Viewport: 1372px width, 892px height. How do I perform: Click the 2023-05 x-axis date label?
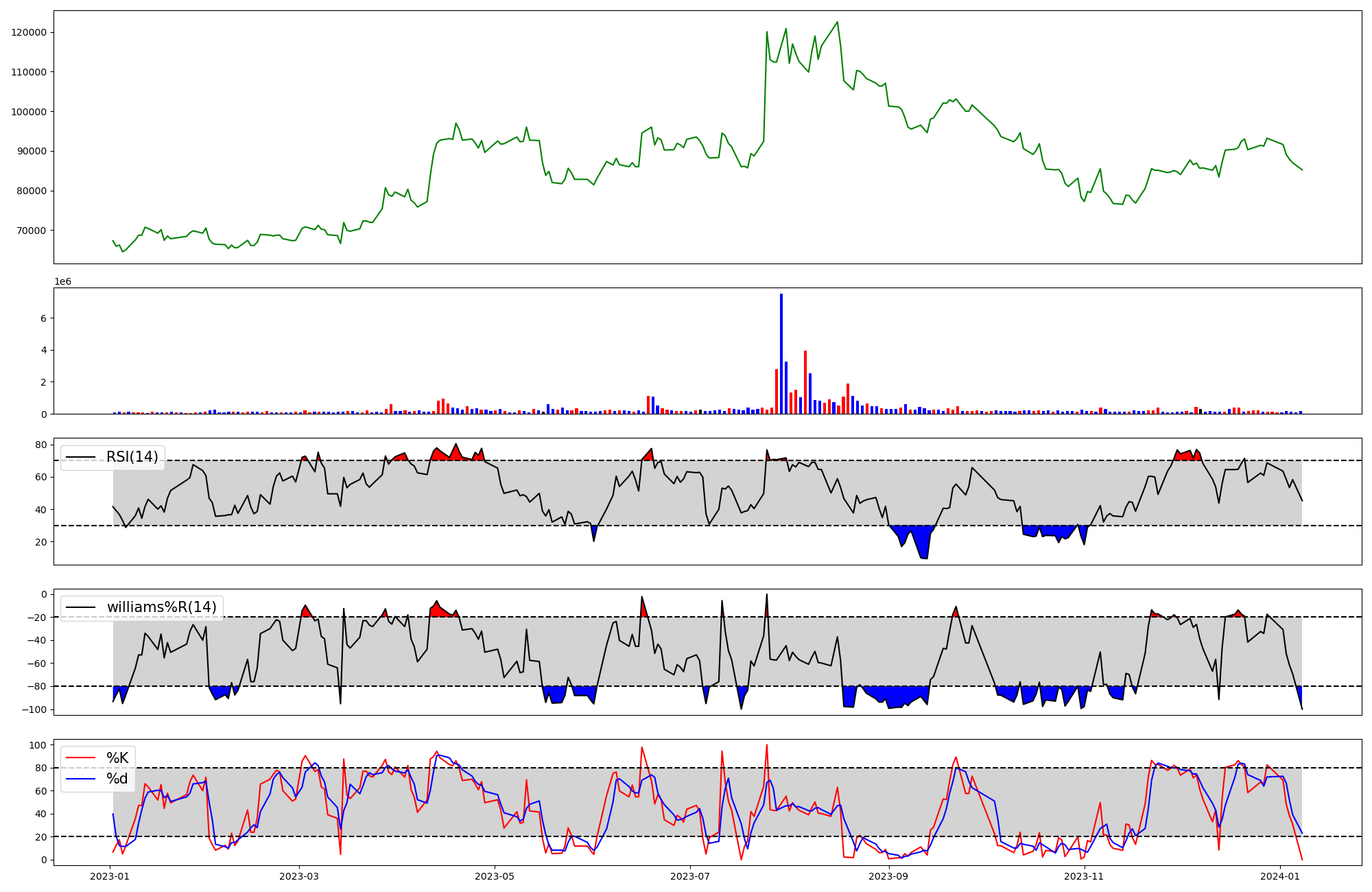point(494,876)
